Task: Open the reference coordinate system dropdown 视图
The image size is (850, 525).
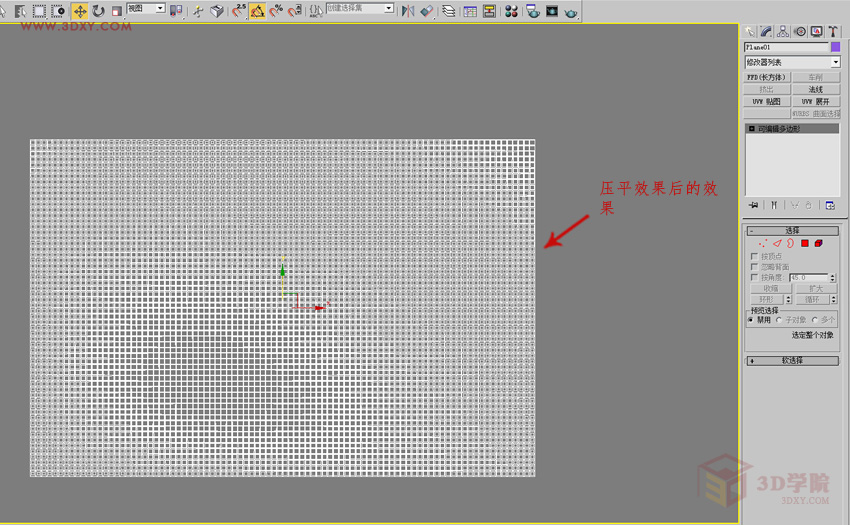Action: pos(145,8)
